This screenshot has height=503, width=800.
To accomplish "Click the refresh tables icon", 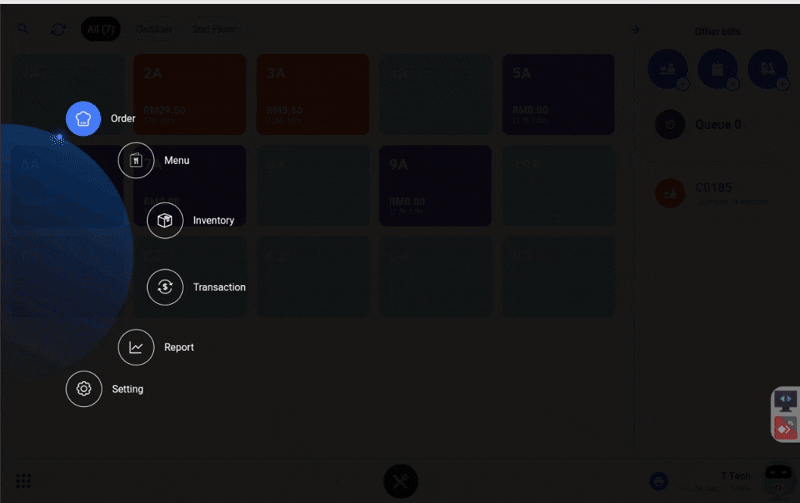I will point(58,29).
